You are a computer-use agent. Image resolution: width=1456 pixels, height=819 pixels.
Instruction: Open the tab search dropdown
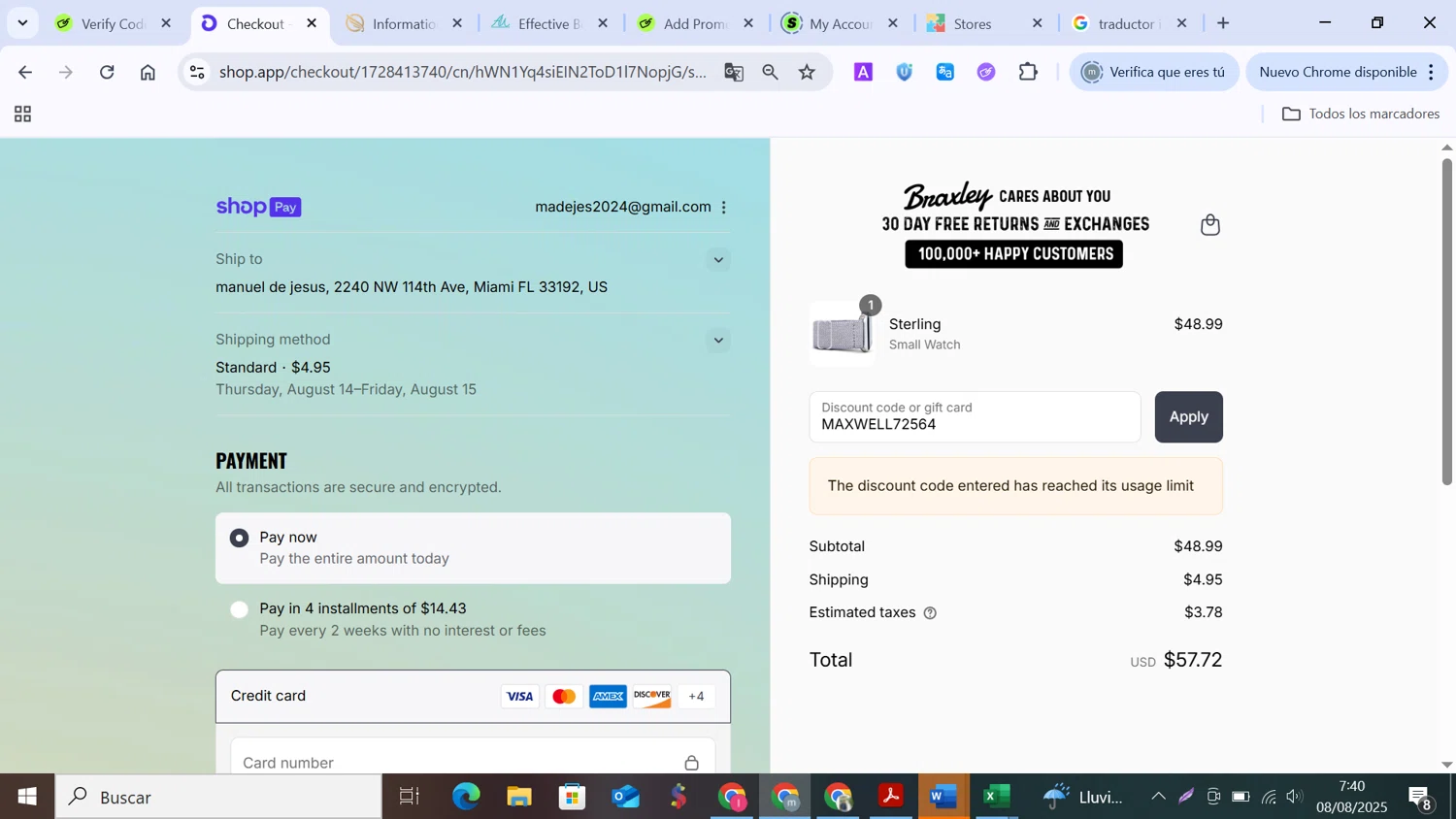[x=22, y=23]
